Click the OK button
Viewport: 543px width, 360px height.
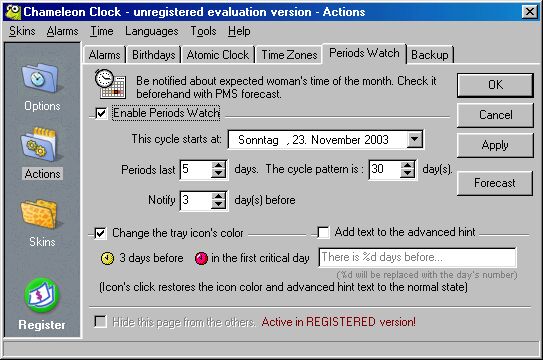point(495,85)
